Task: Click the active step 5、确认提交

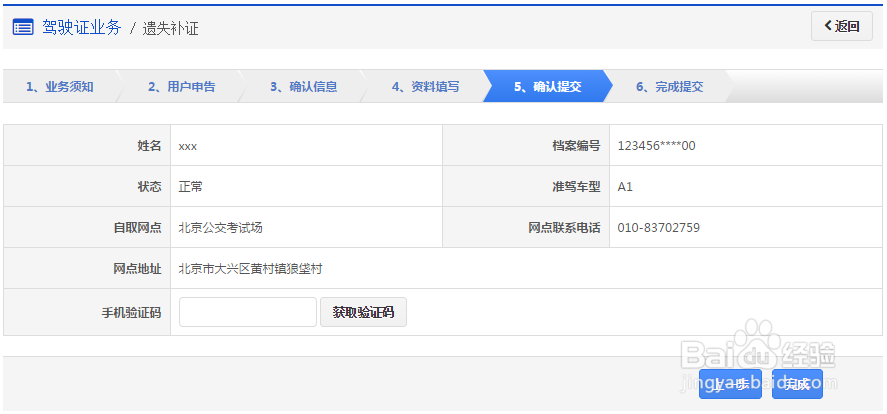Action: point(547,87)
